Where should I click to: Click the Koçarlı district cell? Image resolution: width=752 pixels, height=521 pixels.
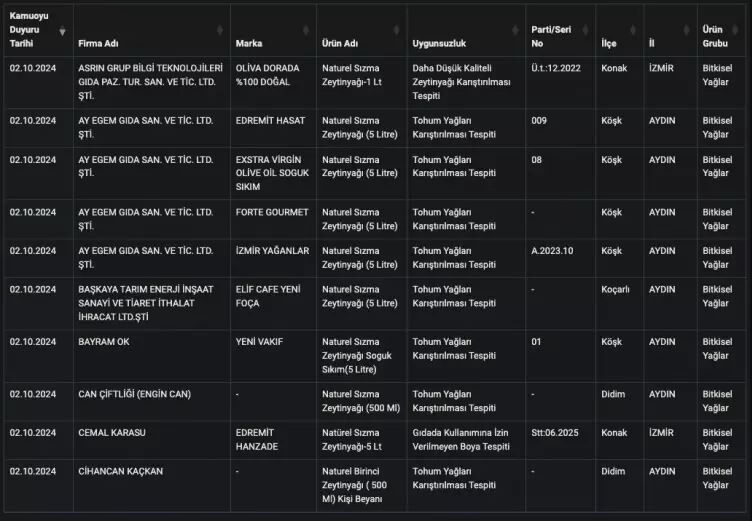615,290
